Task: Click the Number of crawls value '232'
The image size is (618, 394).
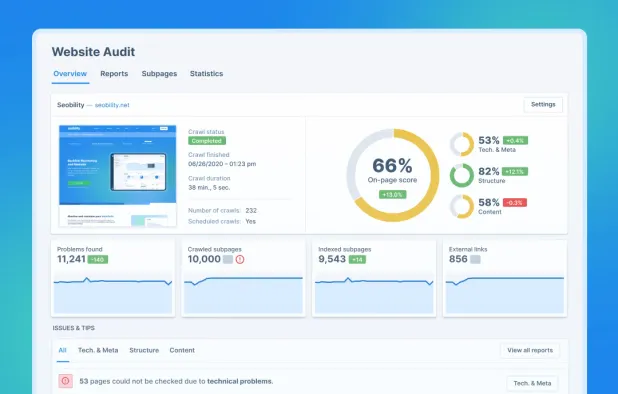Action: (x=251, y=210)
